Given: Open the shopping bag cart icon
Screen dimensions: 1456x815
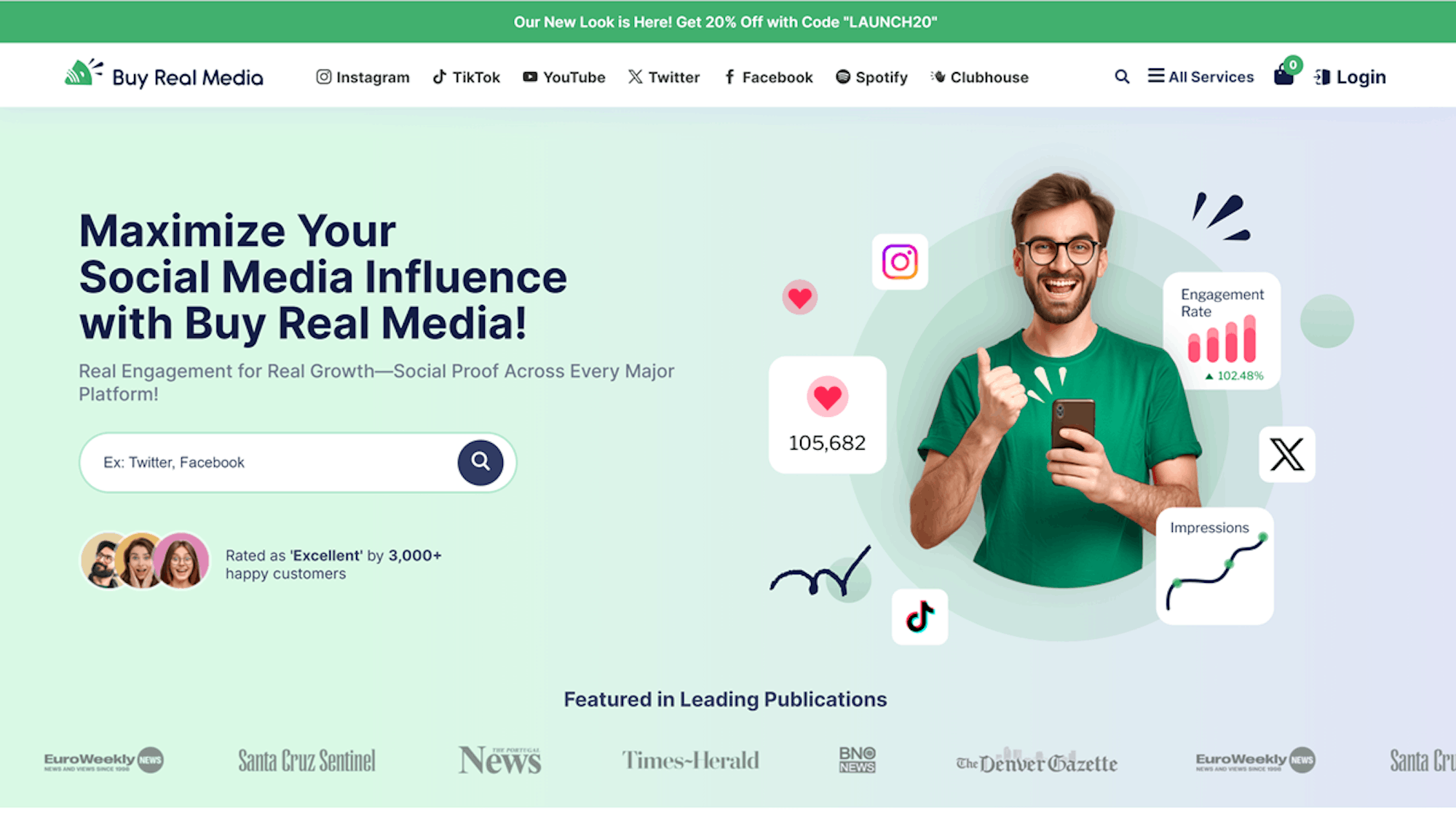Looking at the screenshot, I should click(x=1285, y=73).
